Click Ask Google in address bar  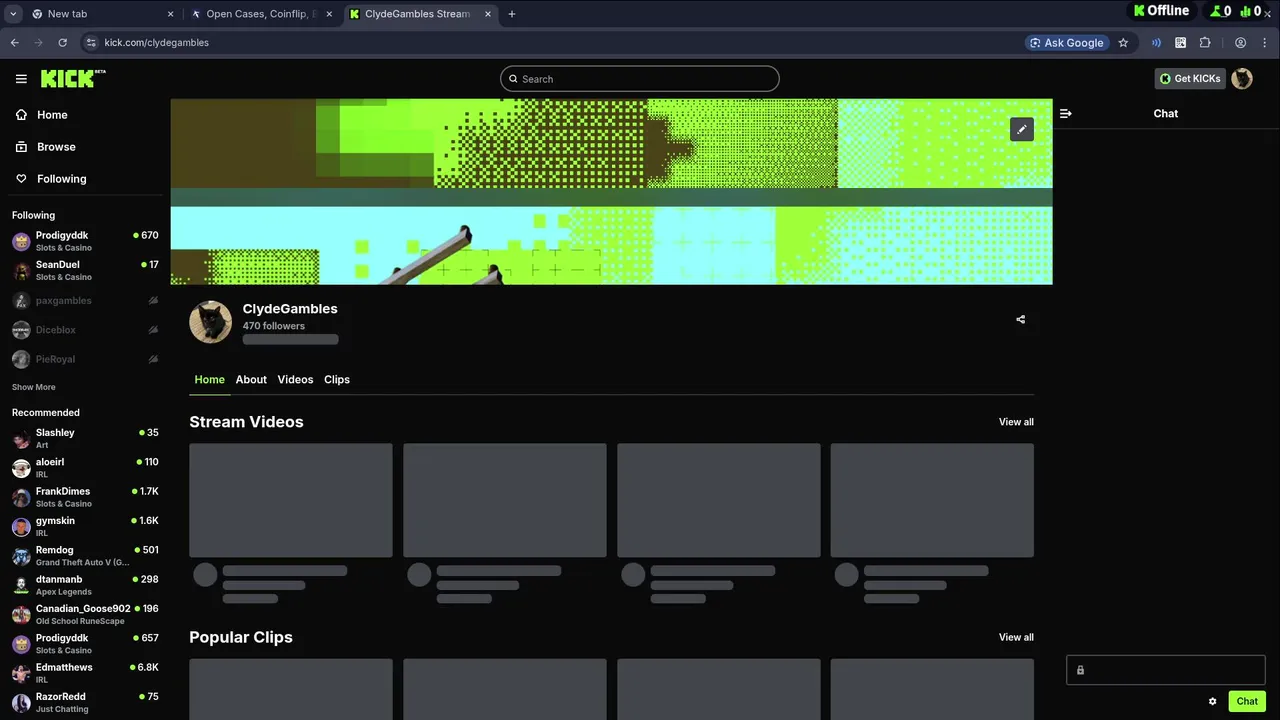point(1067,43)
